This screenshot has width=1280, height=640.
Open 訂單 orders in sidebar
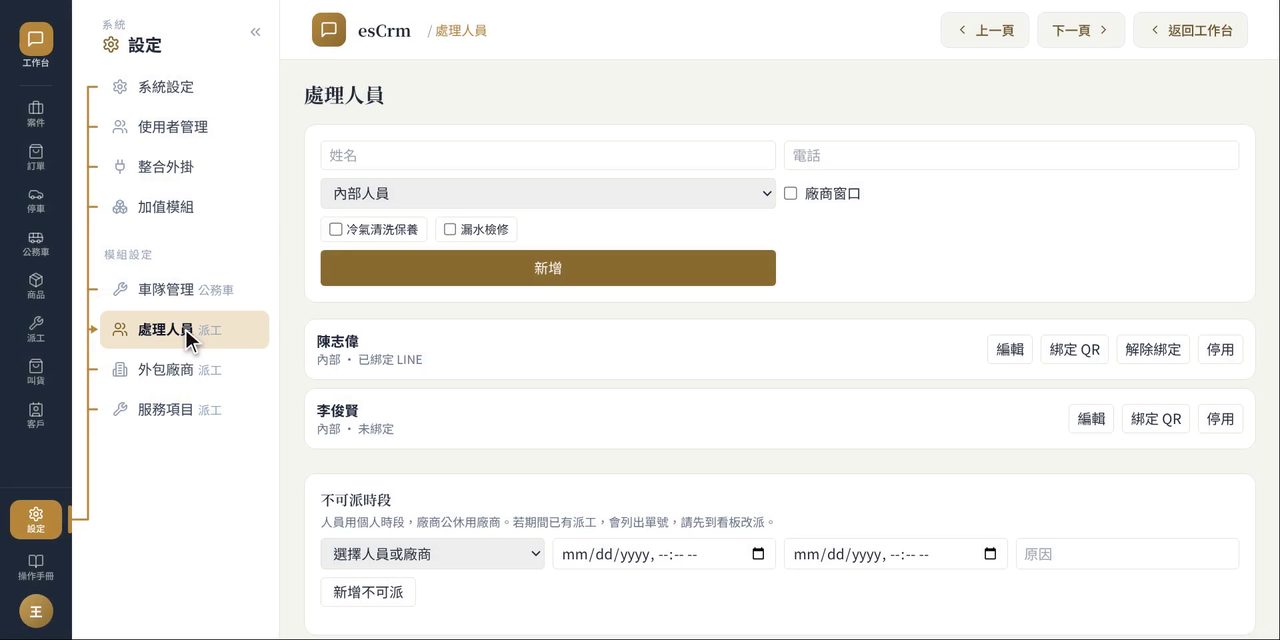pyautogui.click(x=36, y=157)
